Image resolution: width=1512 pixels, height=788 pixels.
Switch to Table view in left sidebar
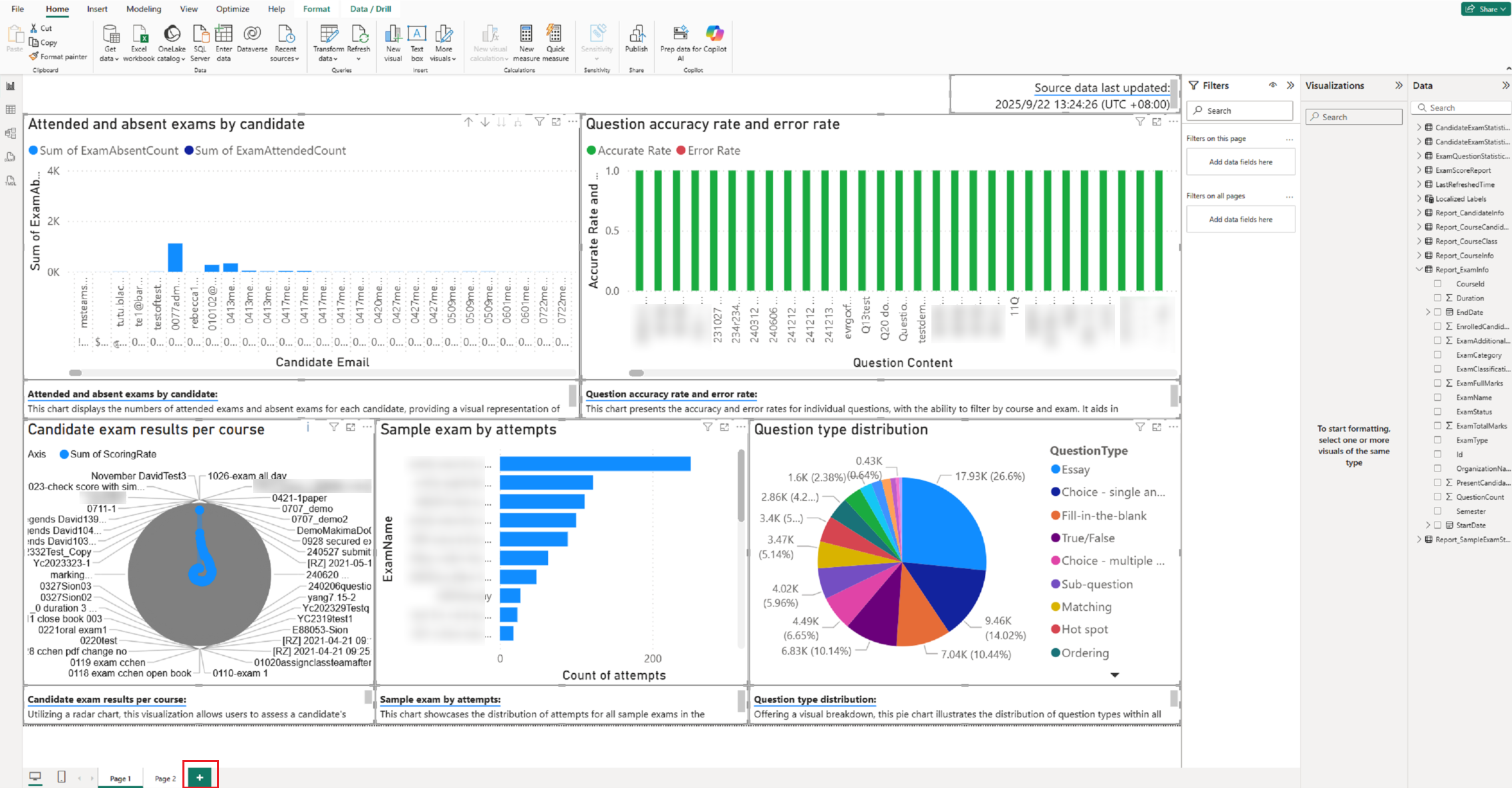point(11,110)
